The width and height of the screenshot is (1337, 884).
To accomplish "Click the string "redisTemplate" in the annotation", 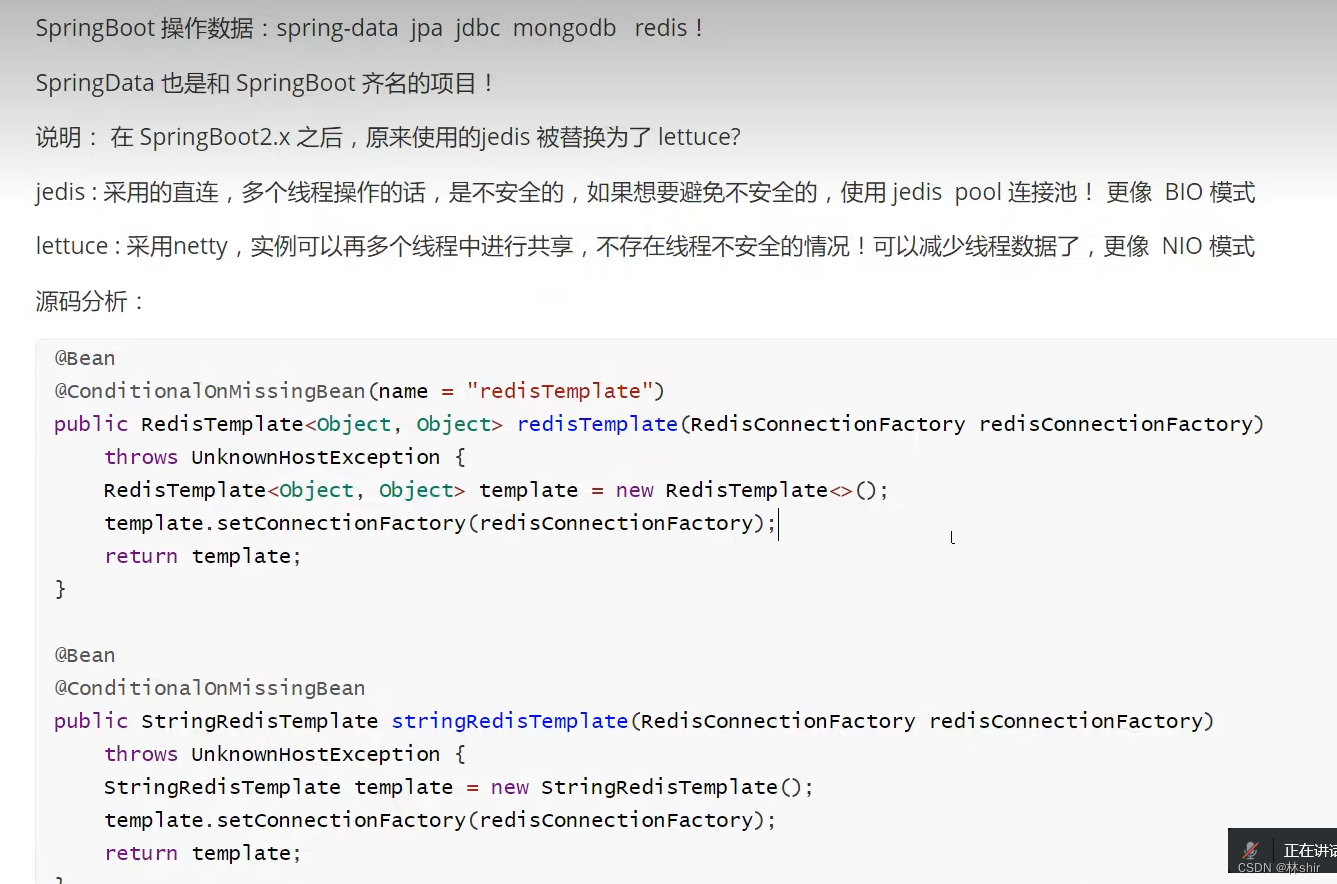I will point(560,391).
